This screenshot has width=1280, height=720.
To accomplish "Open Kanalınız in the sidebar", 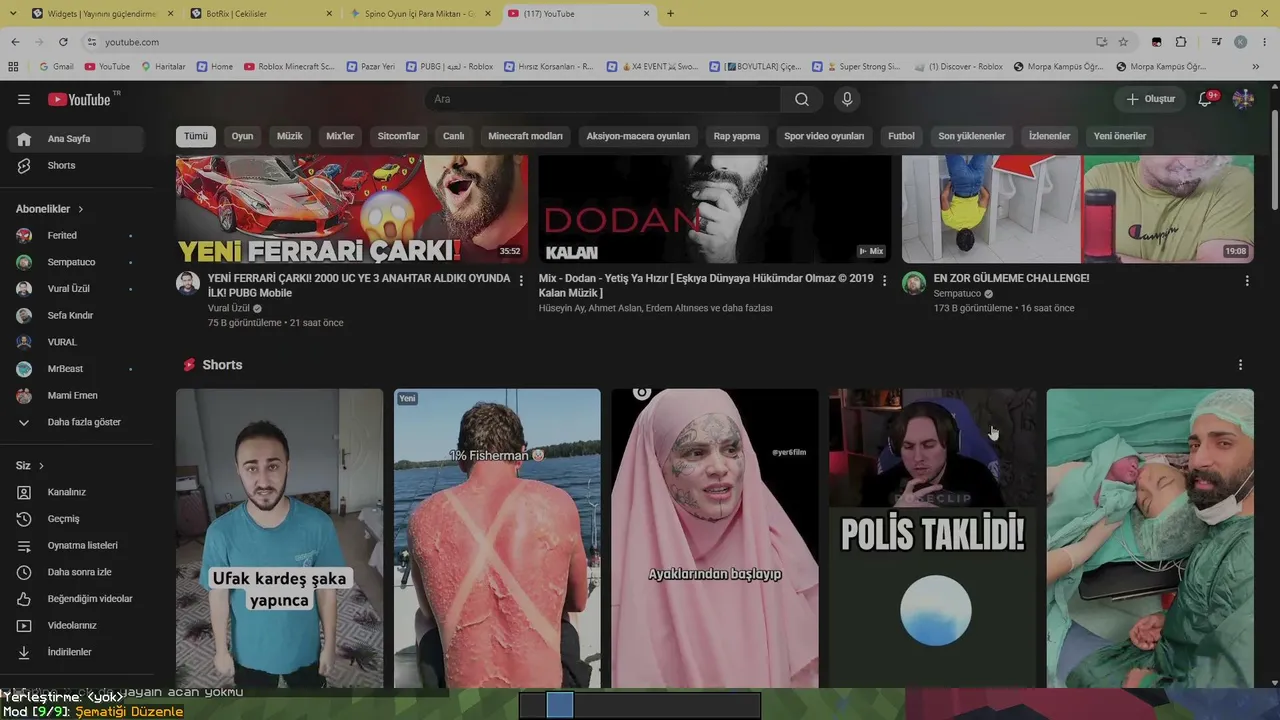I will [x=76, y=492].
